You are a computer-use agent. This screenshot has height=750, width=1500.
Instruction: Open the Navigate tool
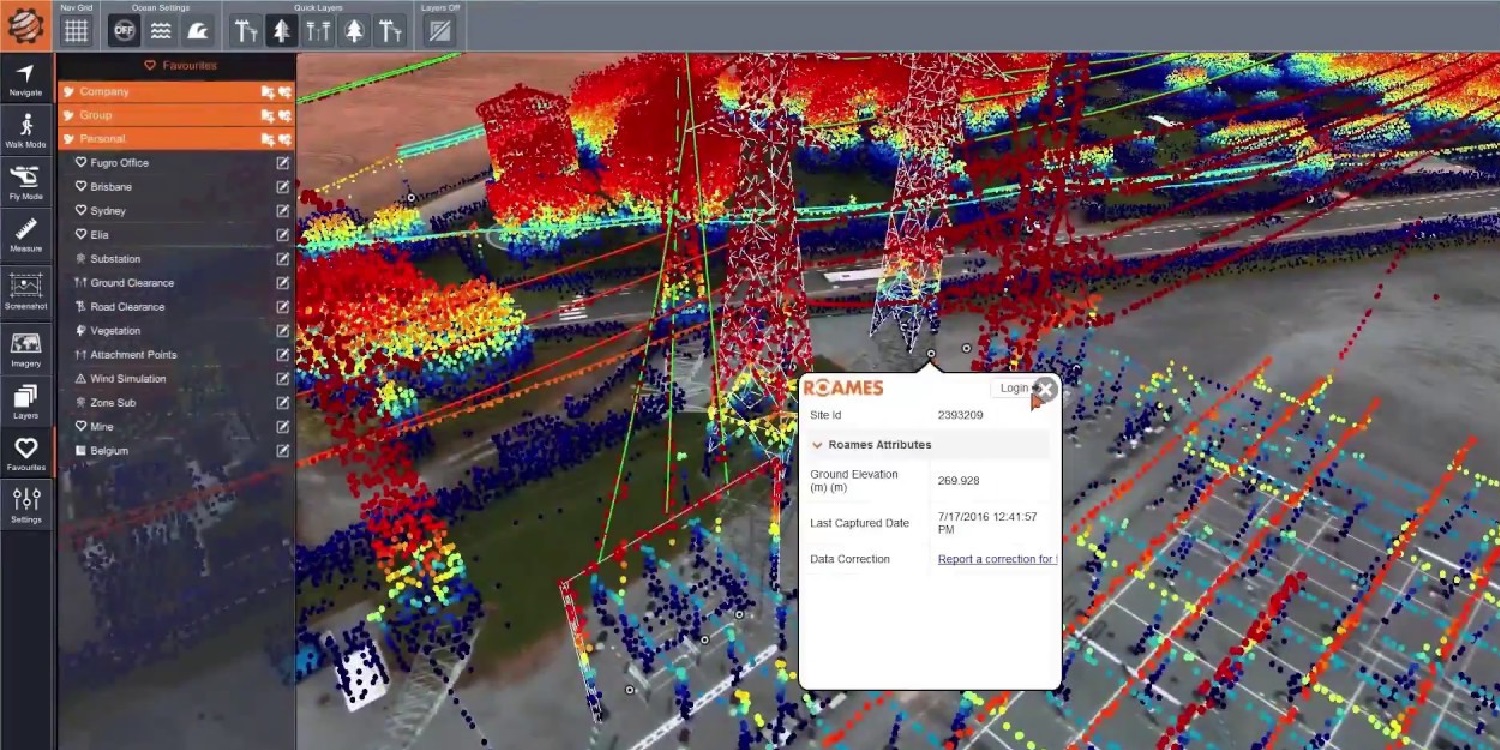coord(26,78)
